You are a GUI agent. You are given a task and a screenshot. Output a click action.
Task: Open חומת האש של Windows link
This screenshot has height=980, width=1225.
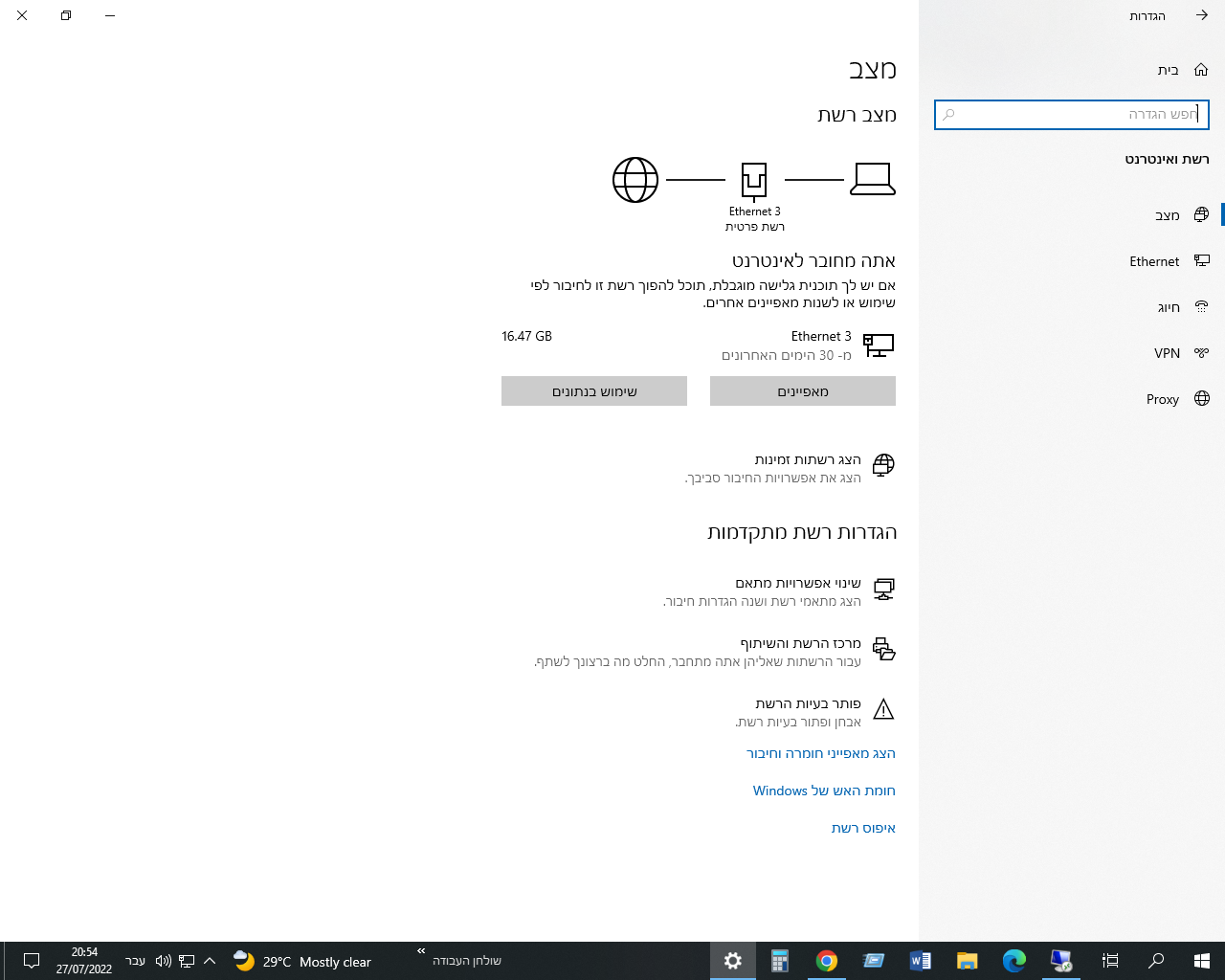click(x=824, y=791)
